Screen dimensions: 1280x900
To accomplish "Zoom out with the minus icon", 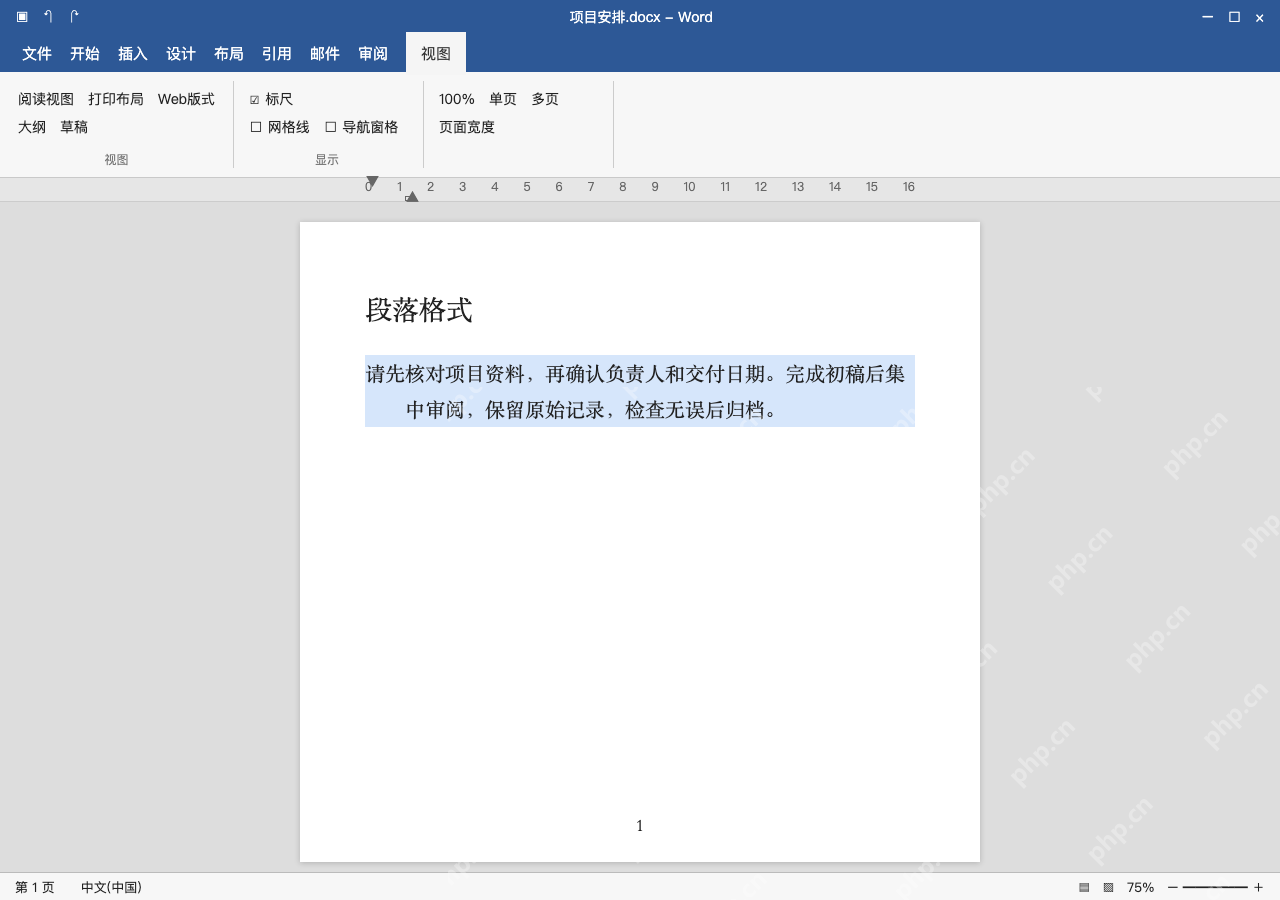I will tap(1172, 887).
